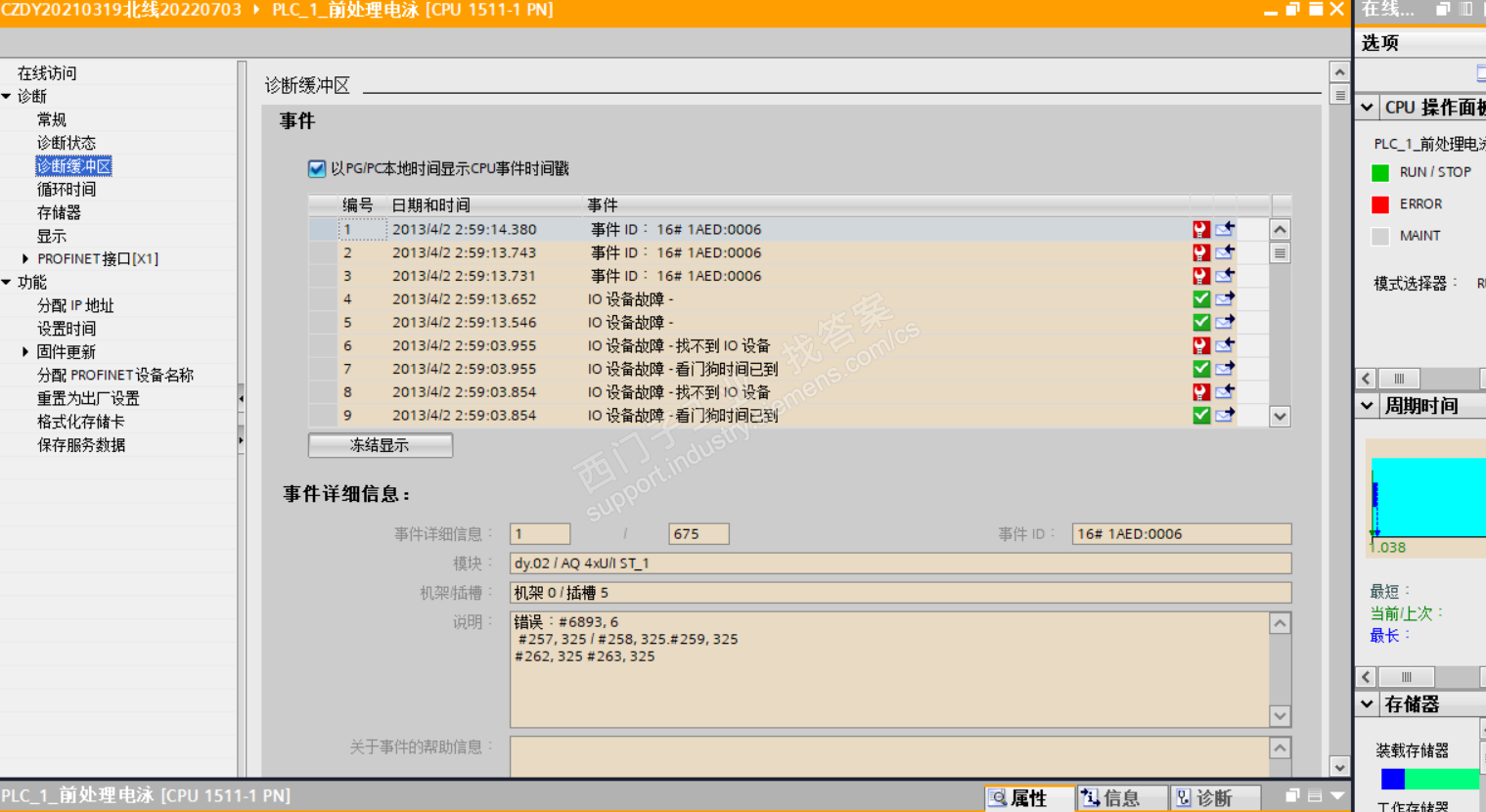Screen dimensions: 1486x812
Task: Open 显示 in the tree
Action: (x=52, y=237)
